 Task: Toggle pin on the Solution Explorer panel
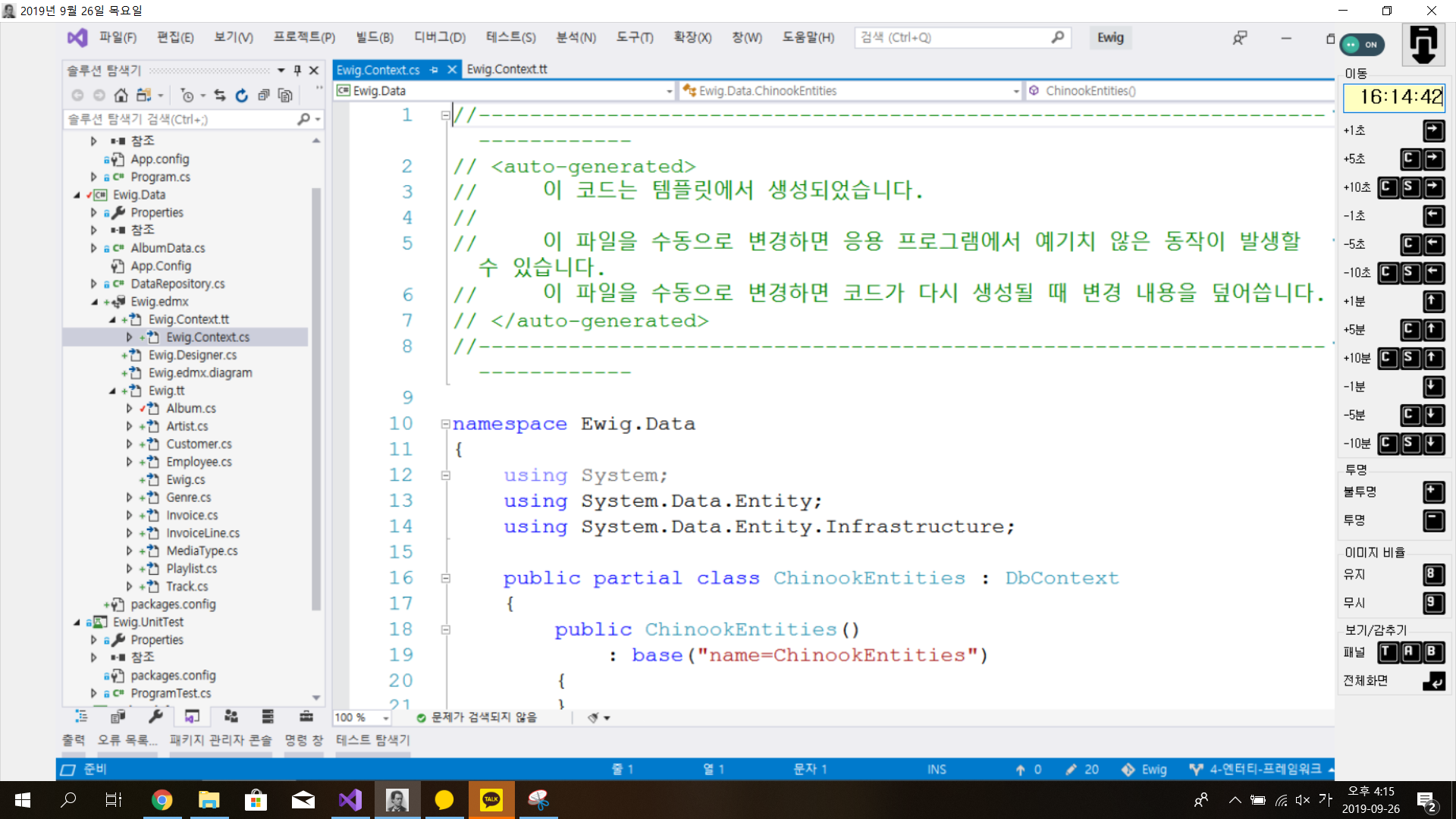297,71
